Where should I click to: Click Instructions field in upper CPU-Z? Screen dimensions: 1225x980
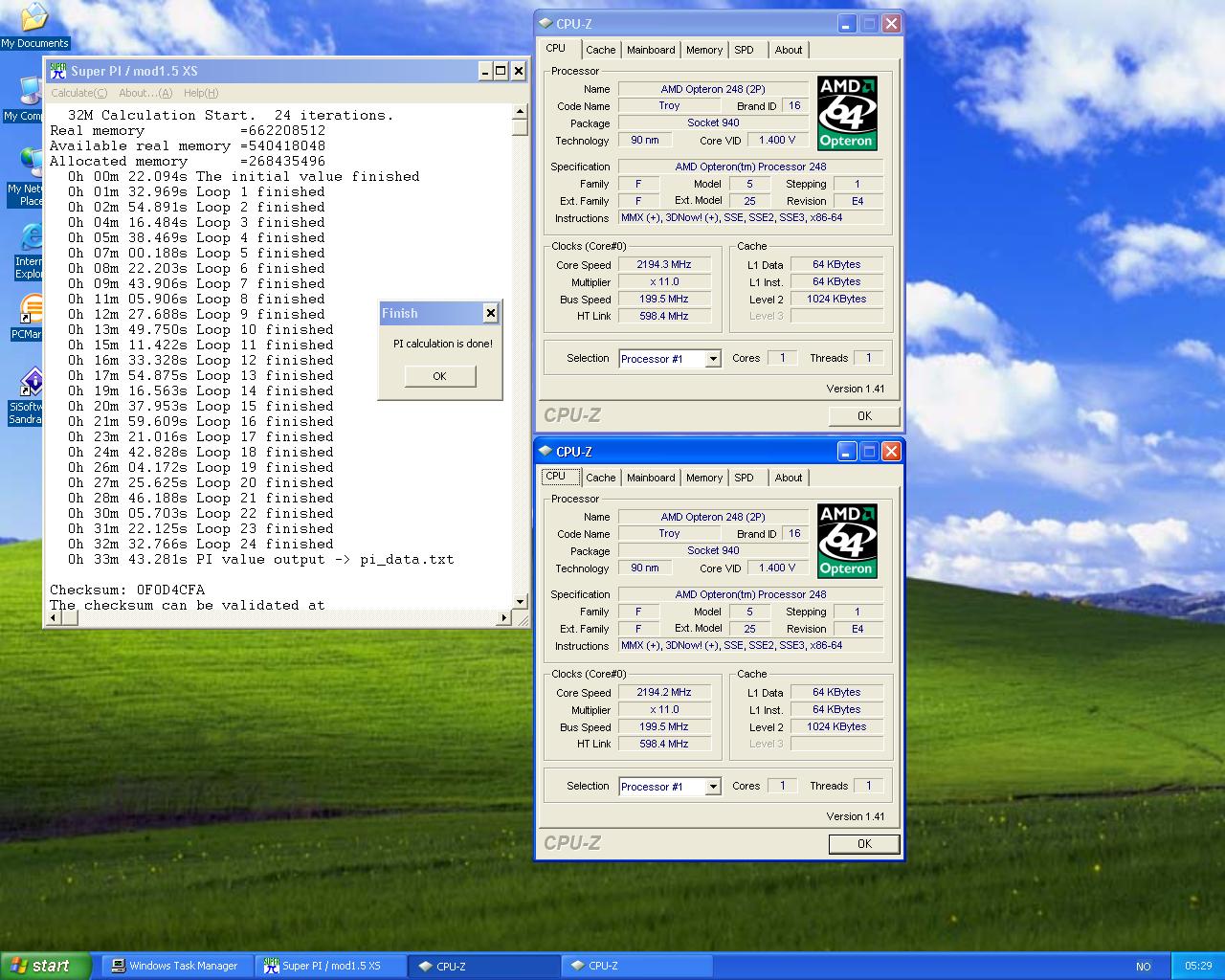click(x=750, y=218)
